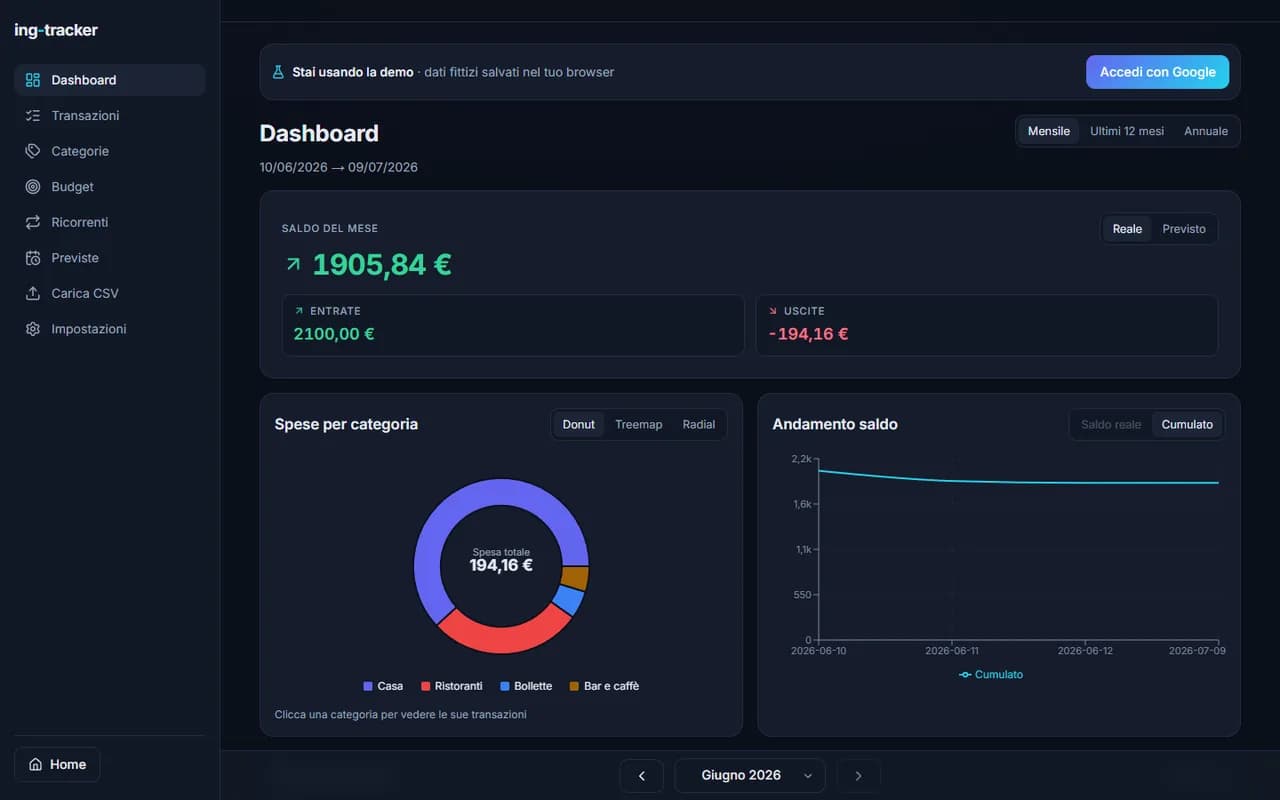Screen dimensions: 1280x800
Task: Click the green arrow beside 1905,84 €
Action: tap(293, 264)
